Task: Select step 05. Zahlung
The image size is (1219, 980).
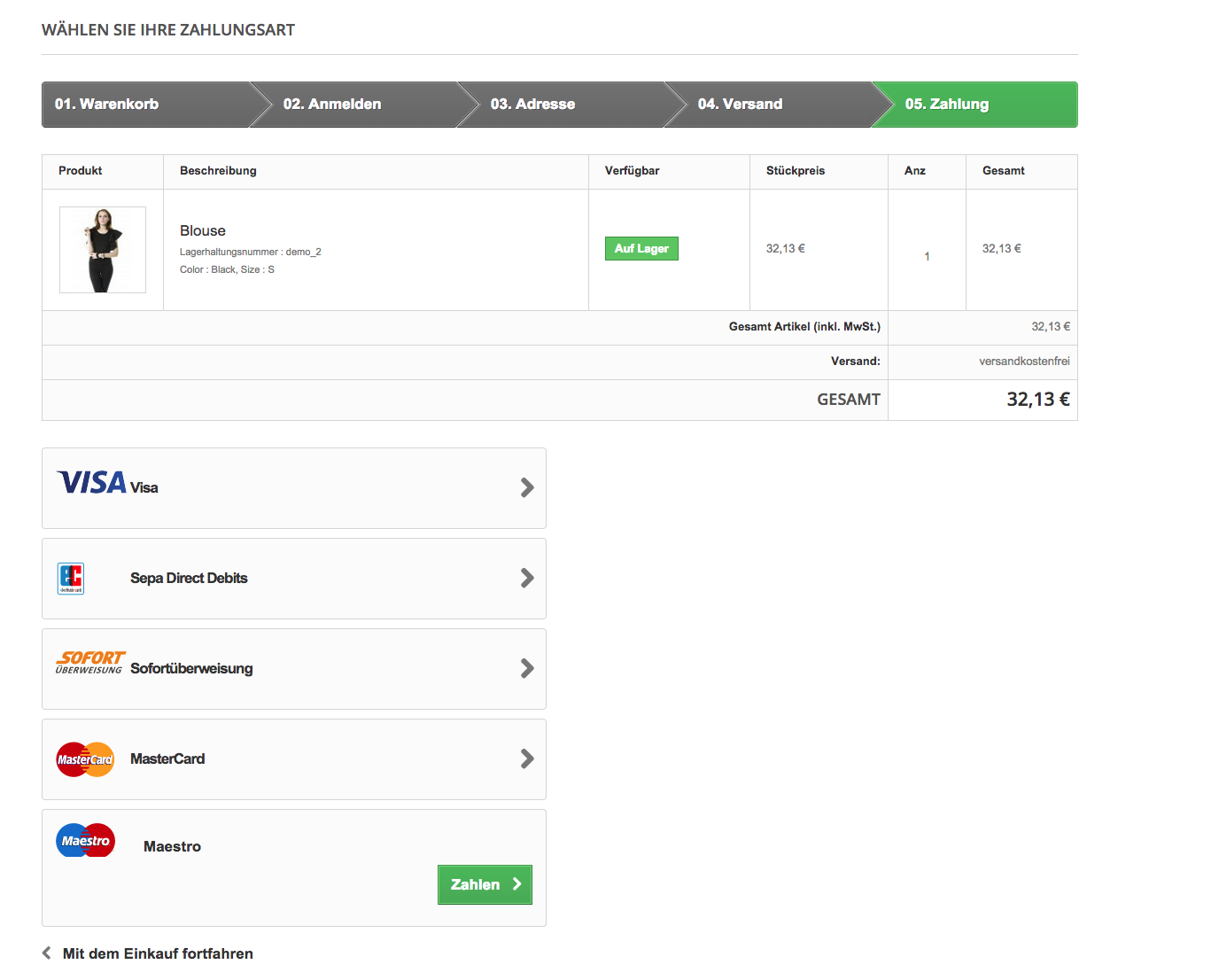Action: coord(975,105)
